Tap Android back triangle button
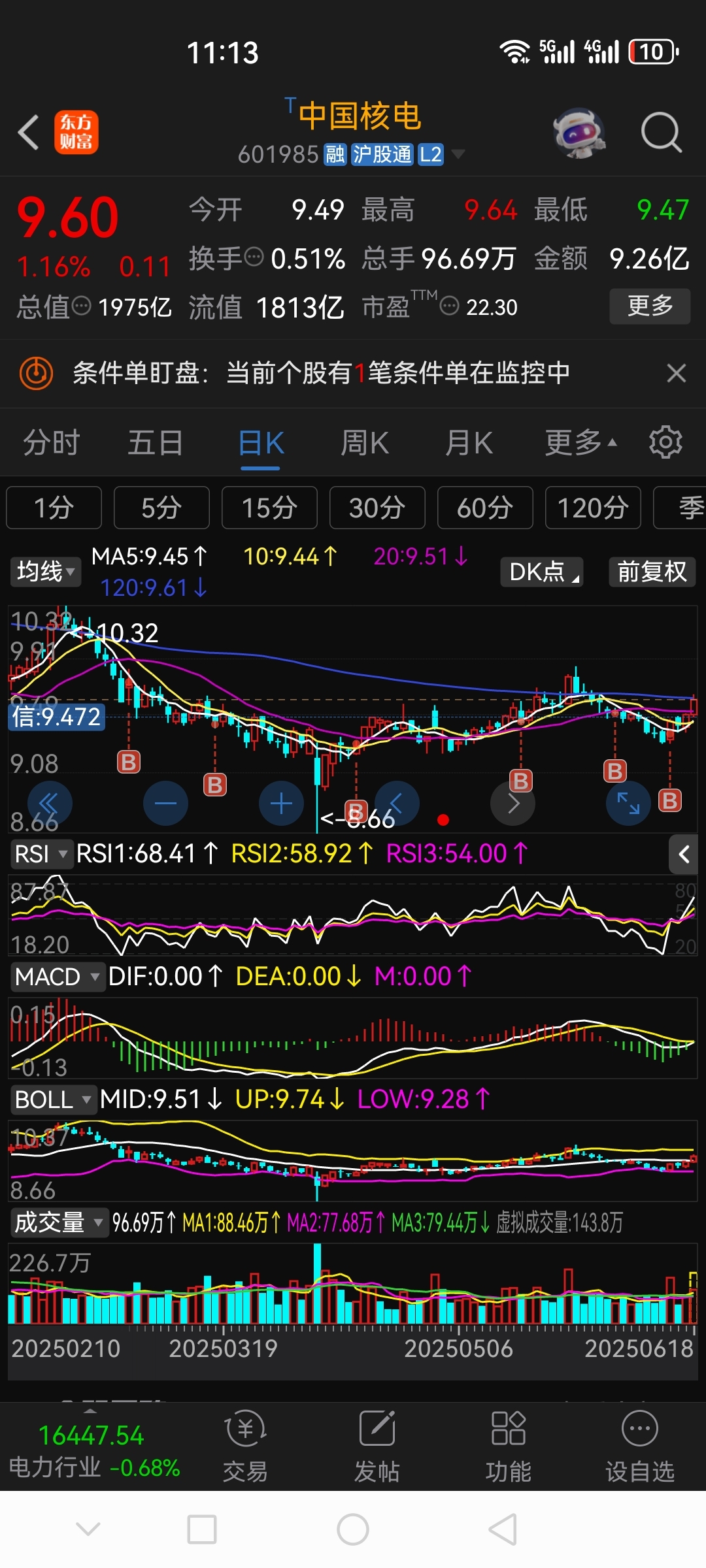706x1568 pixels. click(503, 1529)
